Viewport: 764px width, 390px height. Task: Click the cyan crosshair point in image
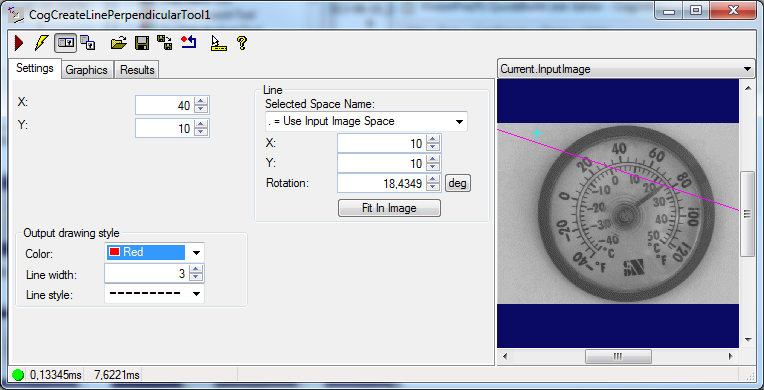[537, 134]
